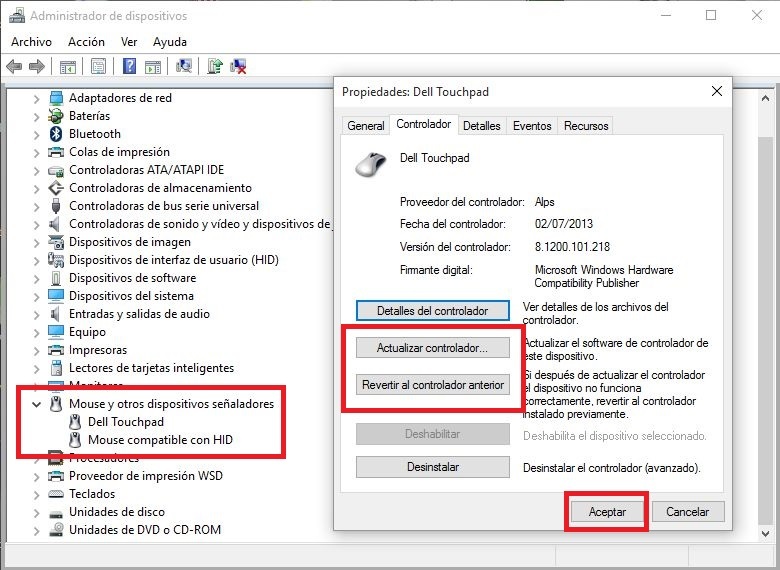Screen dimensions: 780x570
Task: Click the Dispositivos de imagen camera icon
Action: pos(56,242)
